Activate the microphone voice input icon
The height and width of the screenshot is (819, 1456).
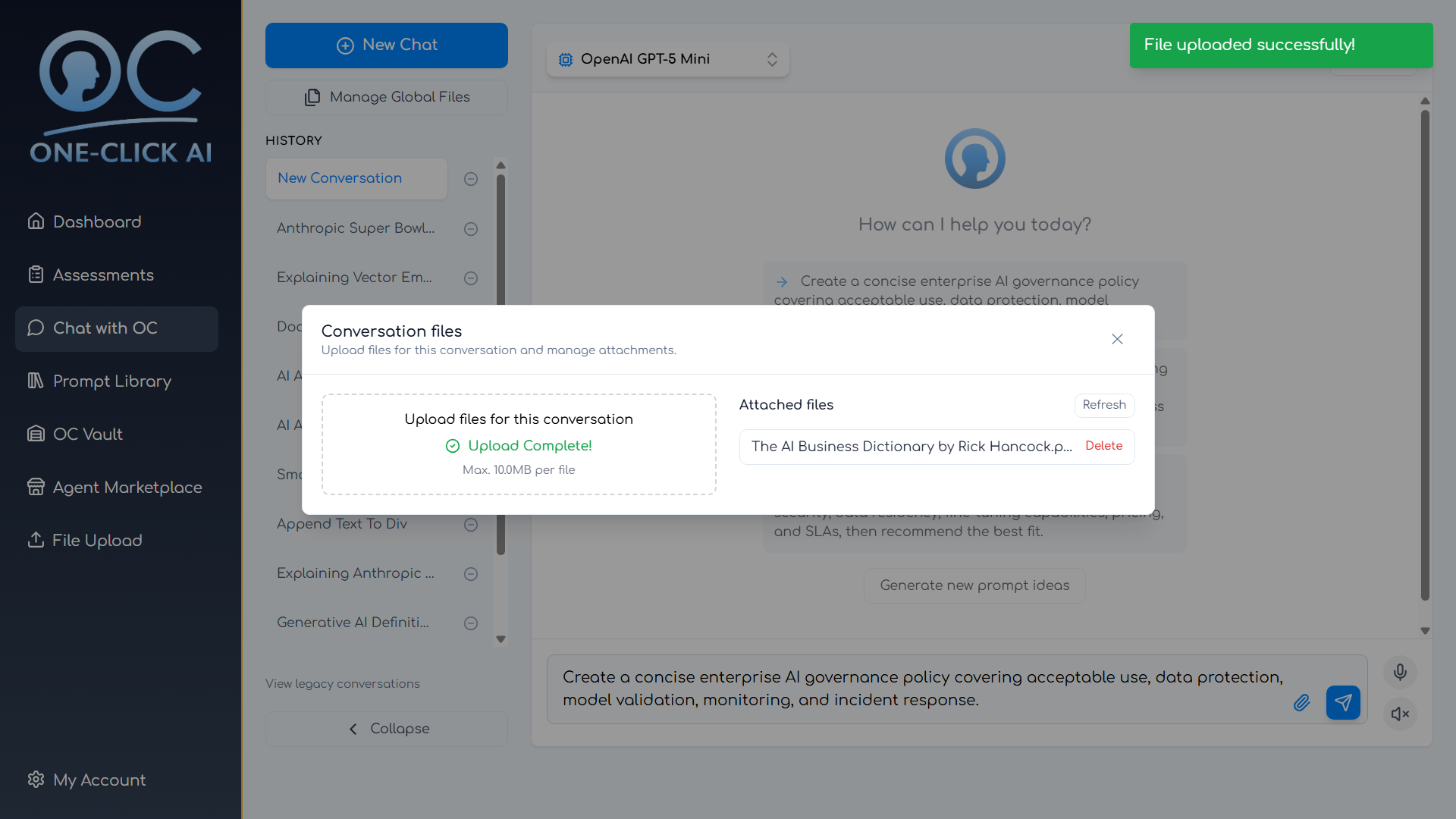pos(1400,672)
